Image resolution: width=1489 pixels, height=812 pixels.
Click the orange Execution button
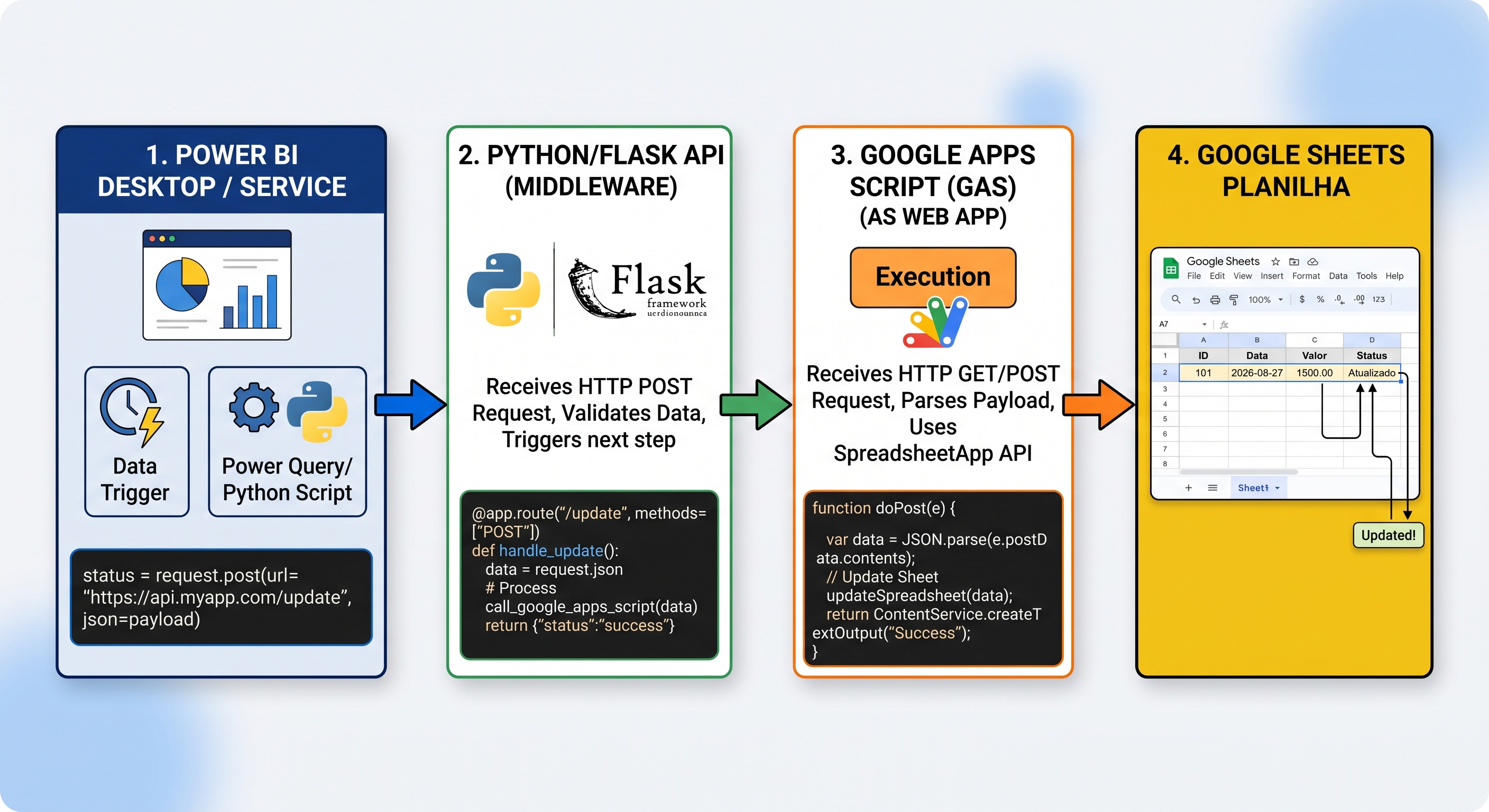point(933,277)
